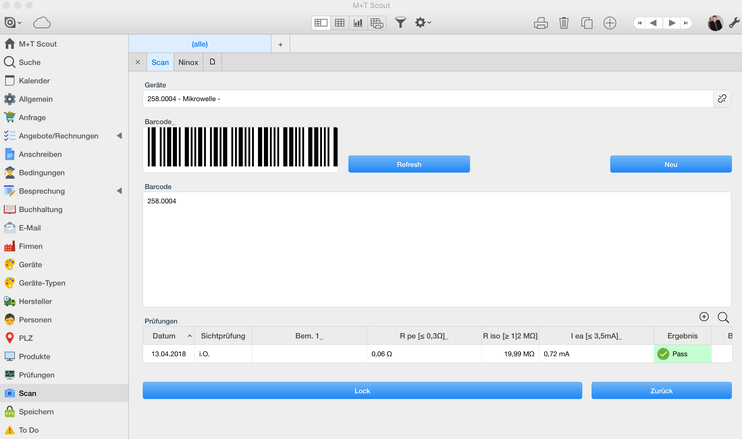Click the Zurück button

661,390
